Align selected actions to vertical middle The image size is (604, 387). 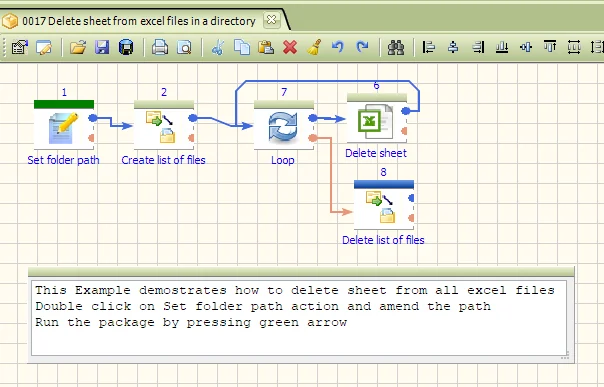point(526,47)
